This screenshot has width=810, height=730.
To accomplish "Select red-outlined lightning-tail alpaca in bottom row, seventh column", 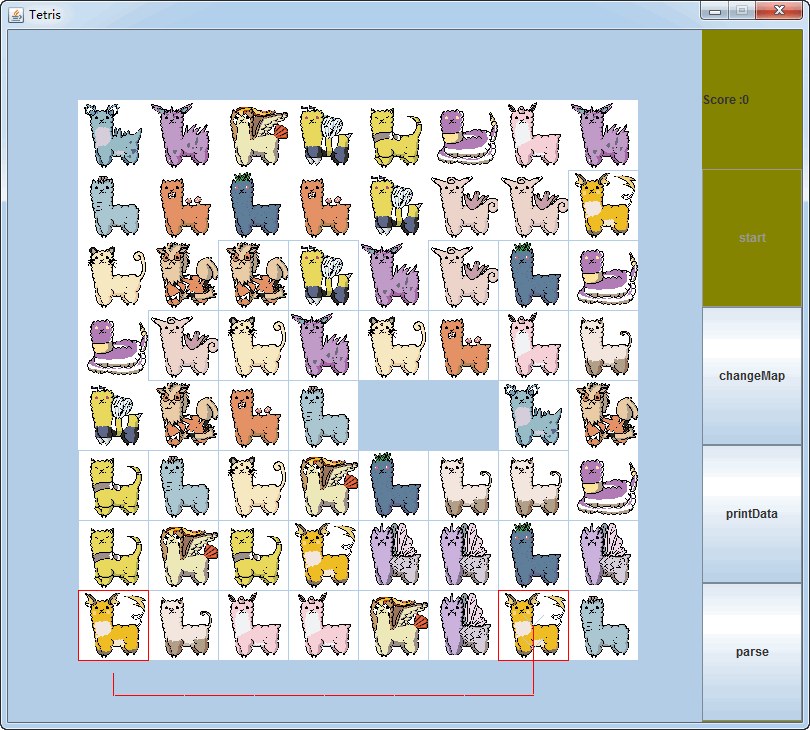I will click(533, 626).
